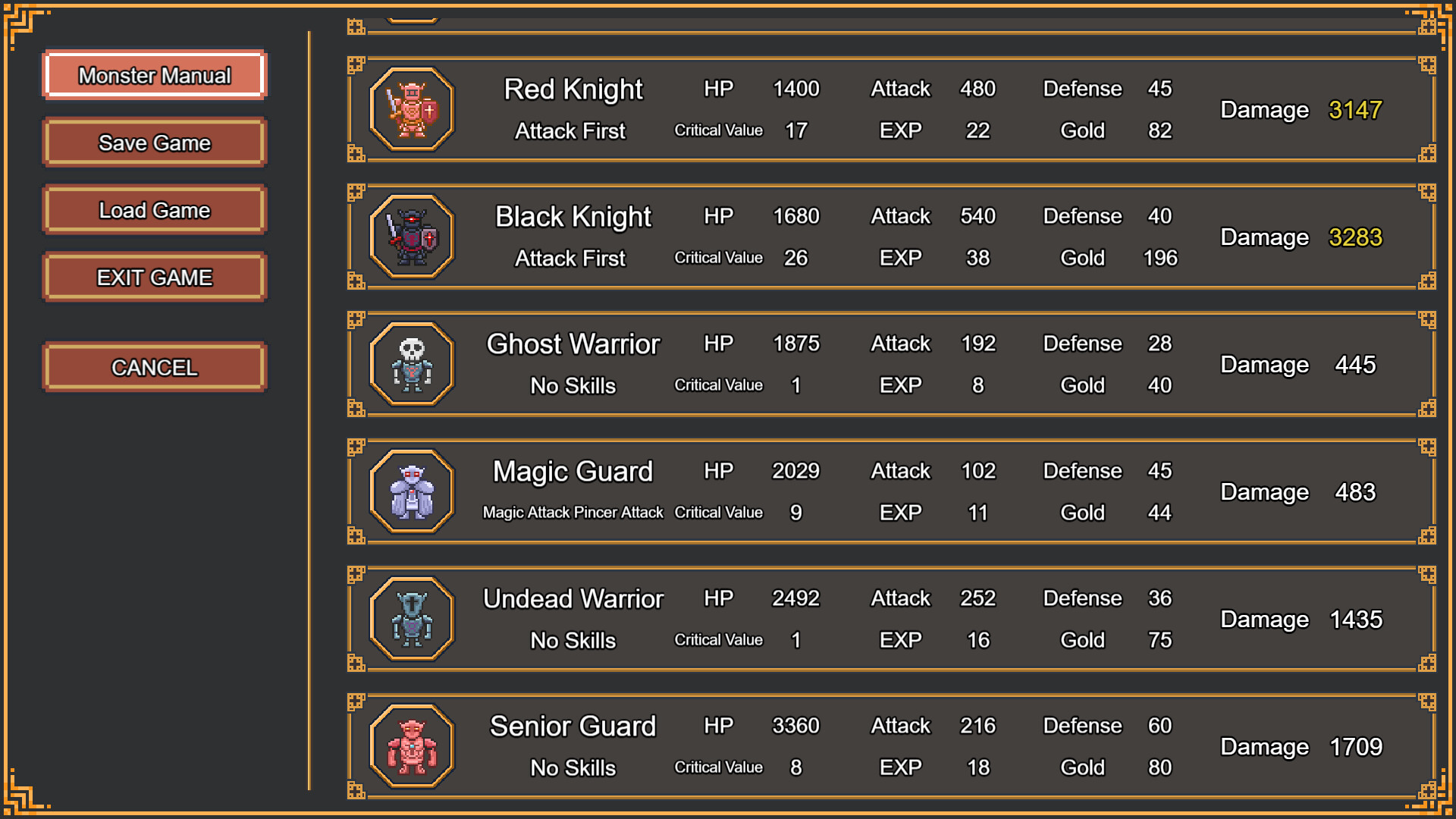Select the Black Knight sprite icon
Screen dimensions: 1456x819
(410, 236)
